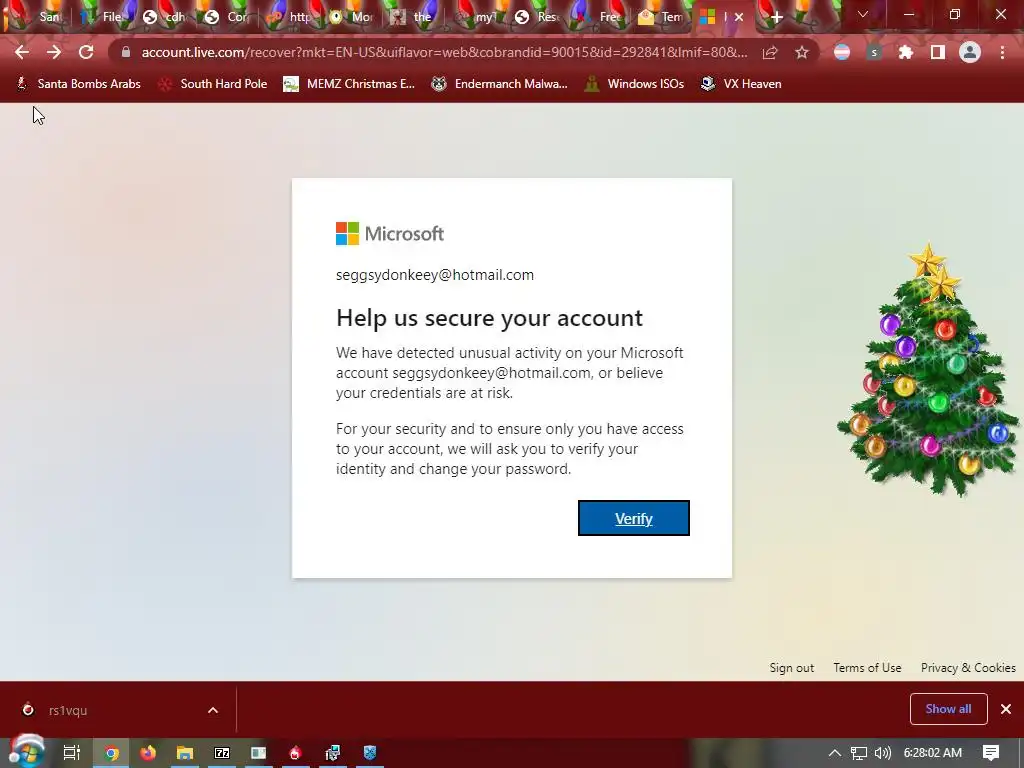Close the active Microsoft tab

tap(739, 18)
